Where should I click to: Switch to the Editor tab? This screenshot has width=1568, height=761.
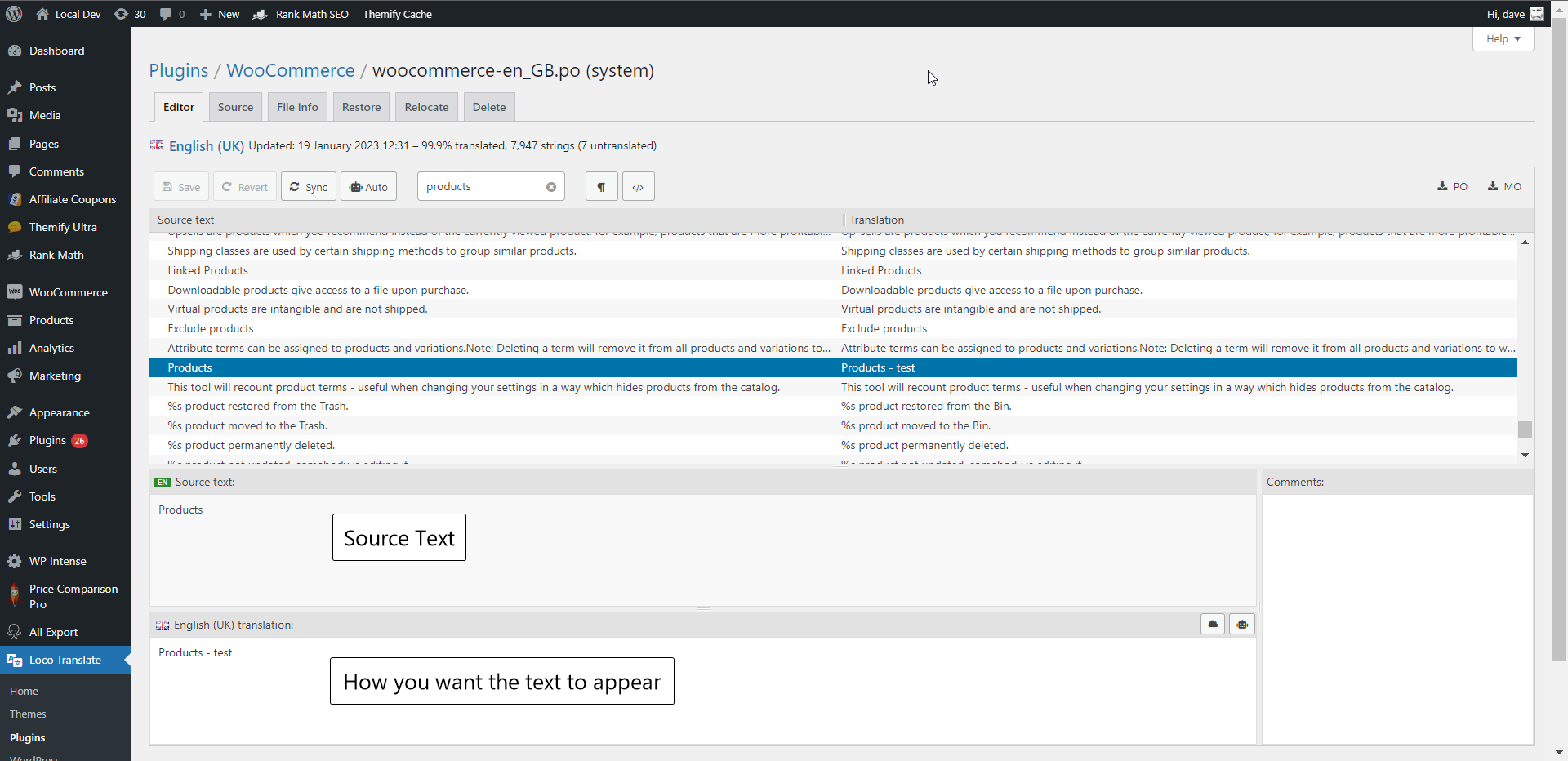pos(179,107)
